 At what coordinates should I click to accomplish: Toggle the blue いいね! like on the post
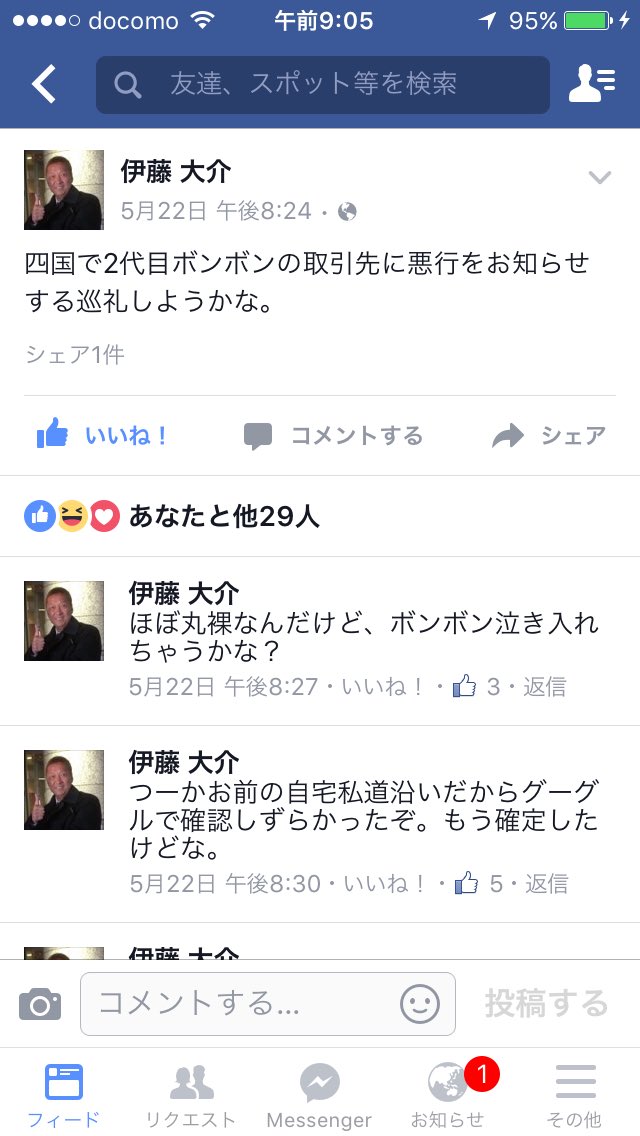click(x=102, y=435)
